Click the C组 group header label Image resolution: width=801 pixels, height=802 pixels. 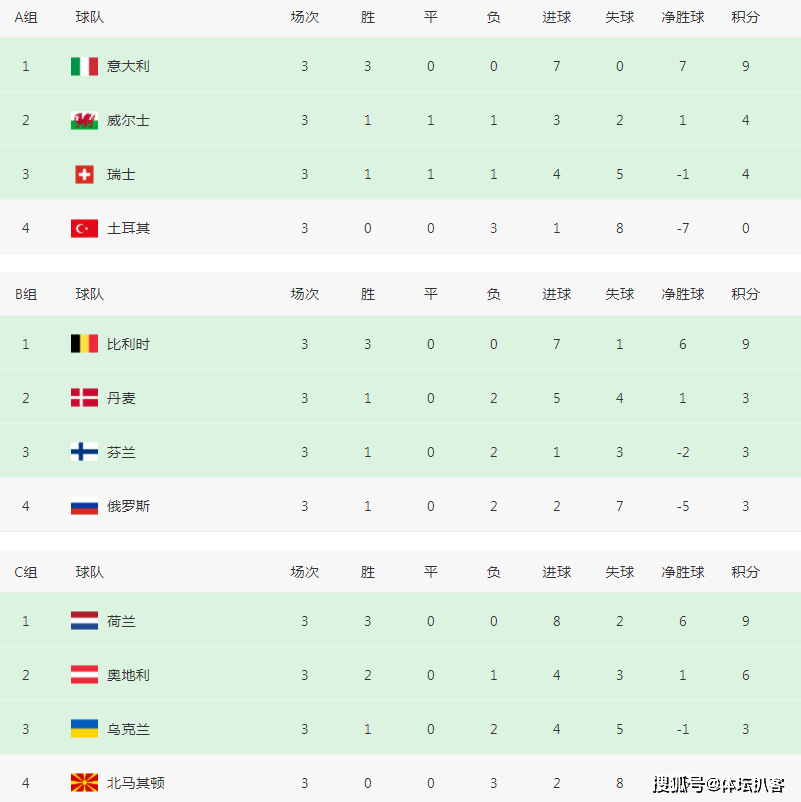pos(26,572)
